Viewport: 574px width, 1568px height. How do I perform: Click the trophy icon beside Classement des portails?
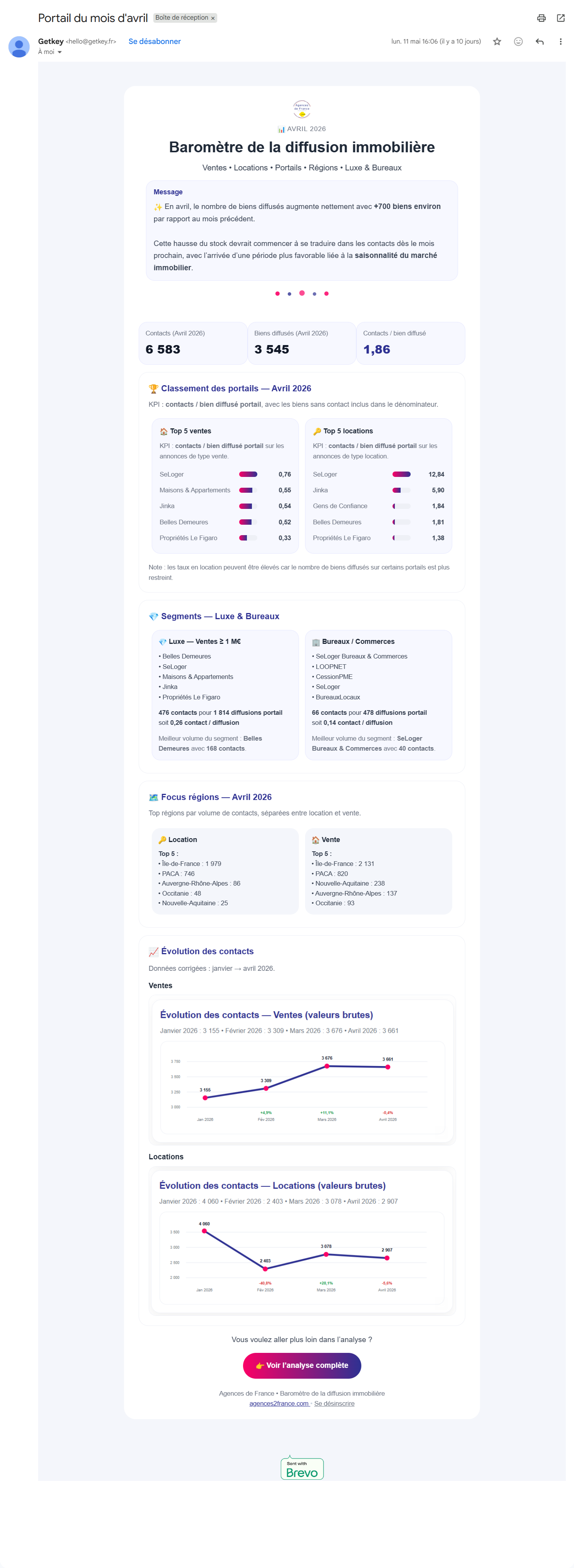tap(153, 388)
